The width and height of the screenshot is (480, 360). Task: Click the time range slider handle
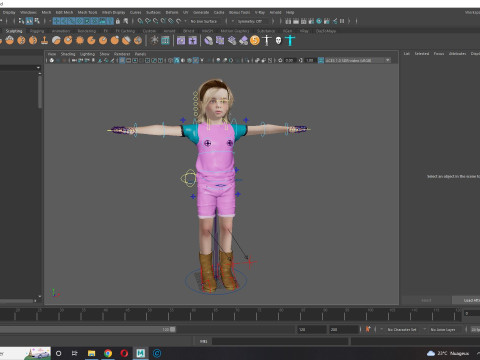(x=173, y=329)
